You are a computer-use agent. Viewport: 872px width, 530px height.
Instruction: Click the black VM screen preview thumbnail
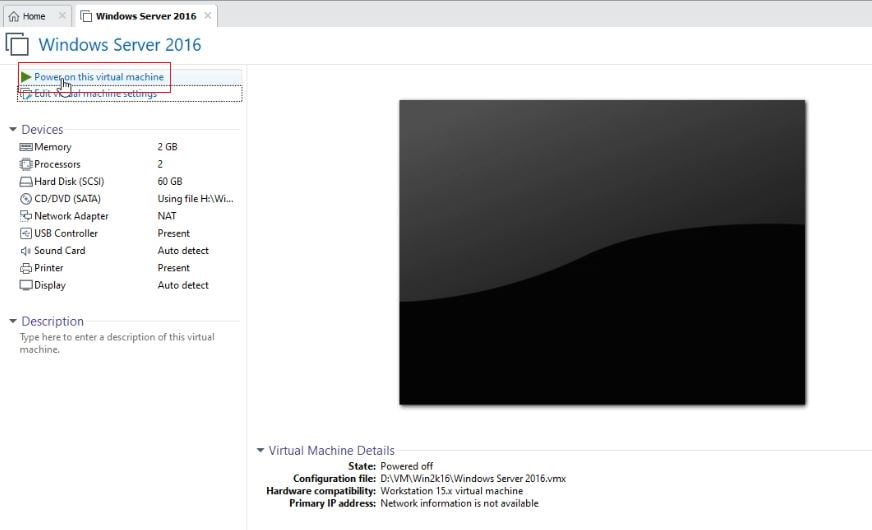pos(602,252)
